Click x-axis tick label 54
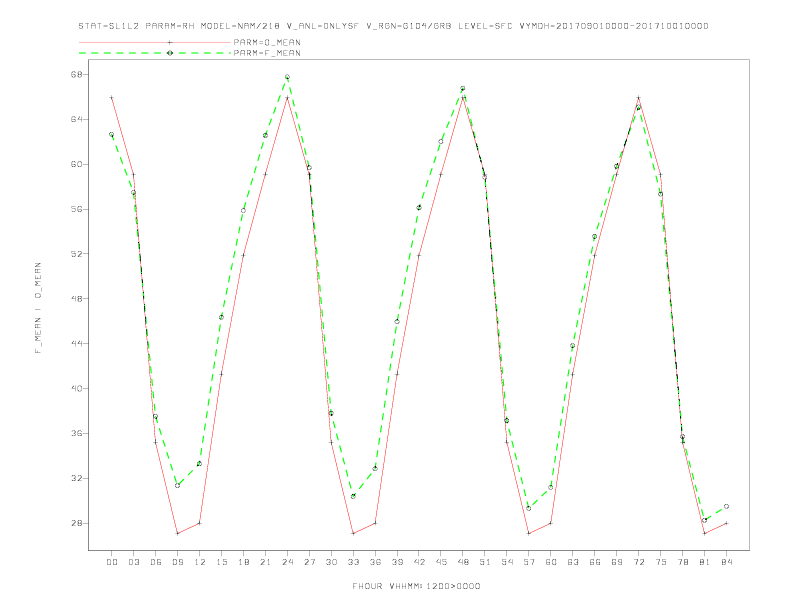The image size is (792, 612). (507, 562)
